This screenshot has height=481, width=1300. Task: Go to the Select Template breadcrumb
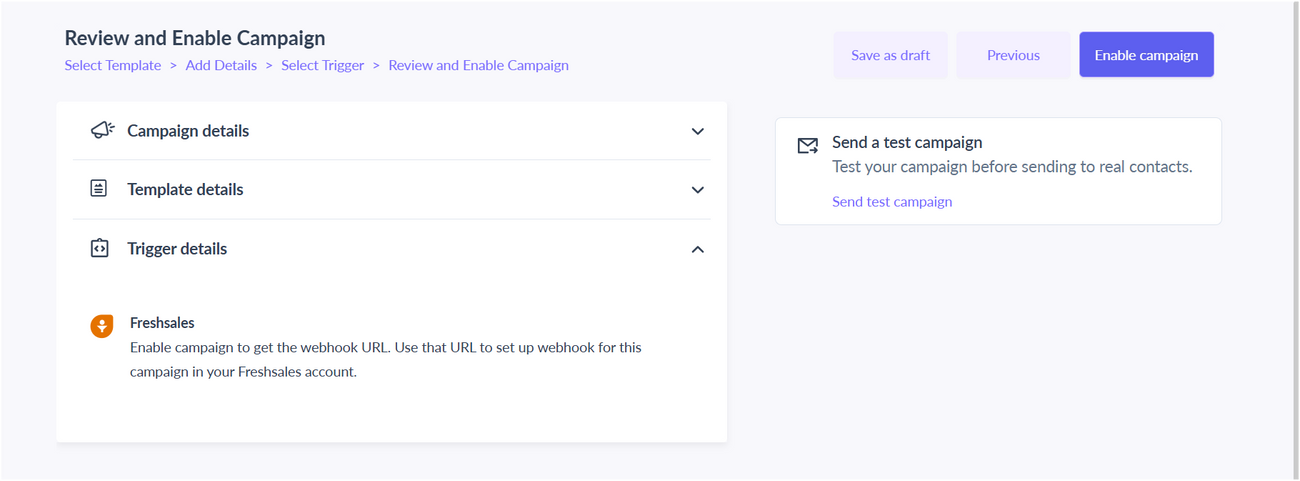point(113,65)
